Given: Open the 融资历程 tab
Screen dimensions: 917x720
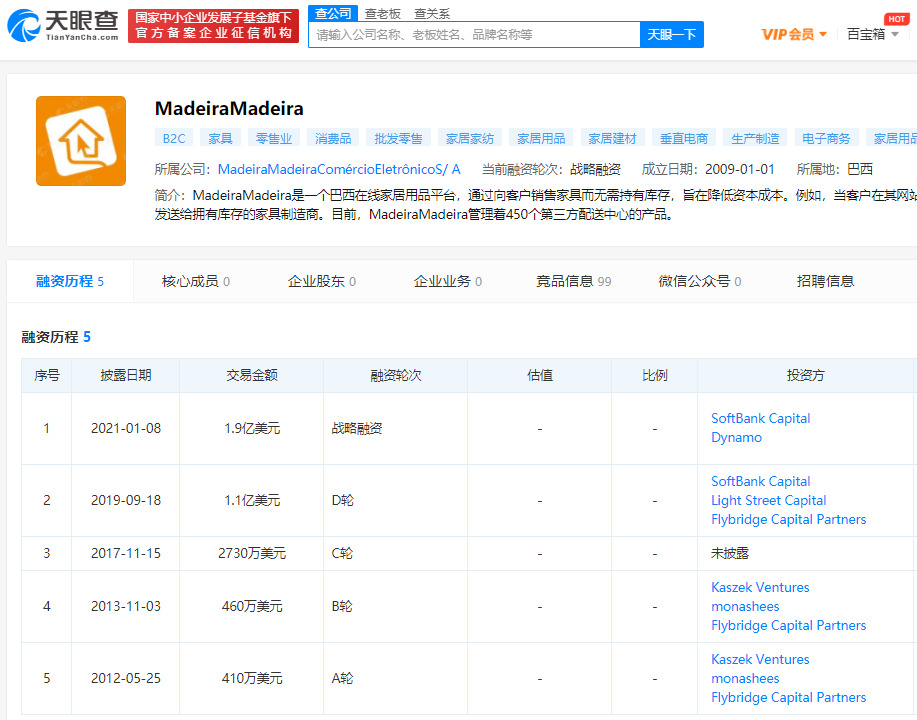Looking at the screenshot, I should click(x=70, y=281).
